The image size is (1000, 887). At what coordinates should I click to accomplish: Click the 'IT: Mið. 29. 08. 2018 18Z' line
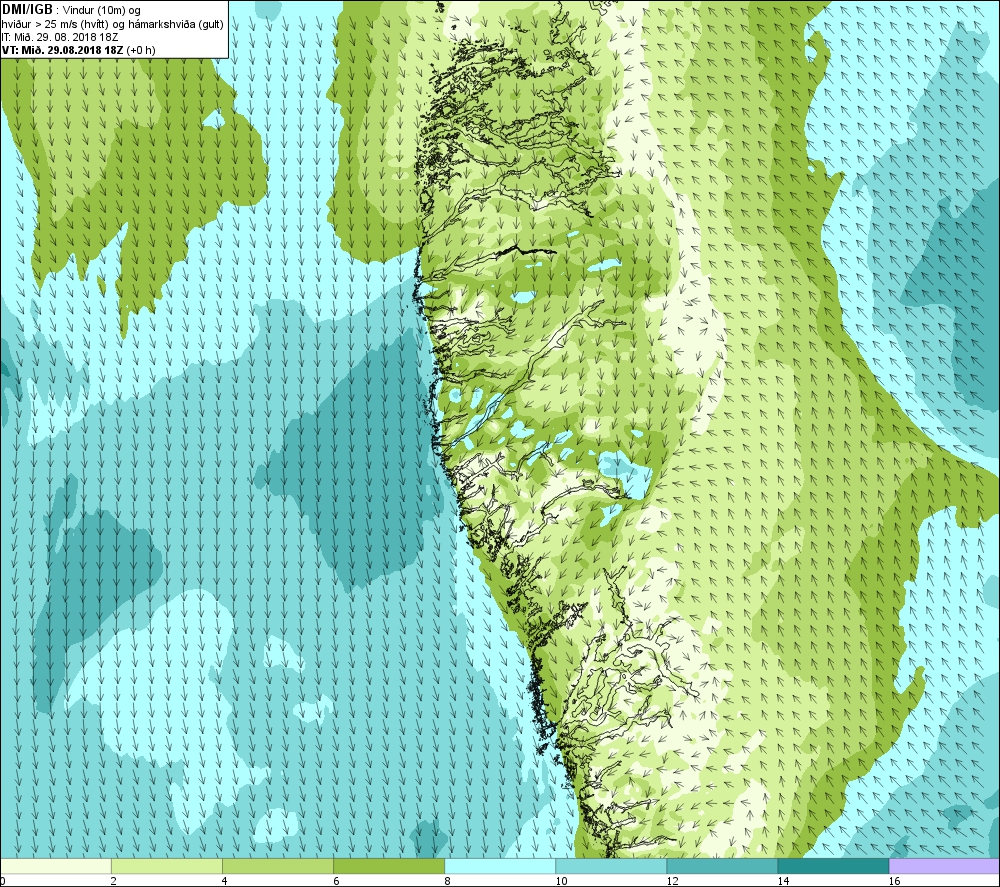pos(60,37)
